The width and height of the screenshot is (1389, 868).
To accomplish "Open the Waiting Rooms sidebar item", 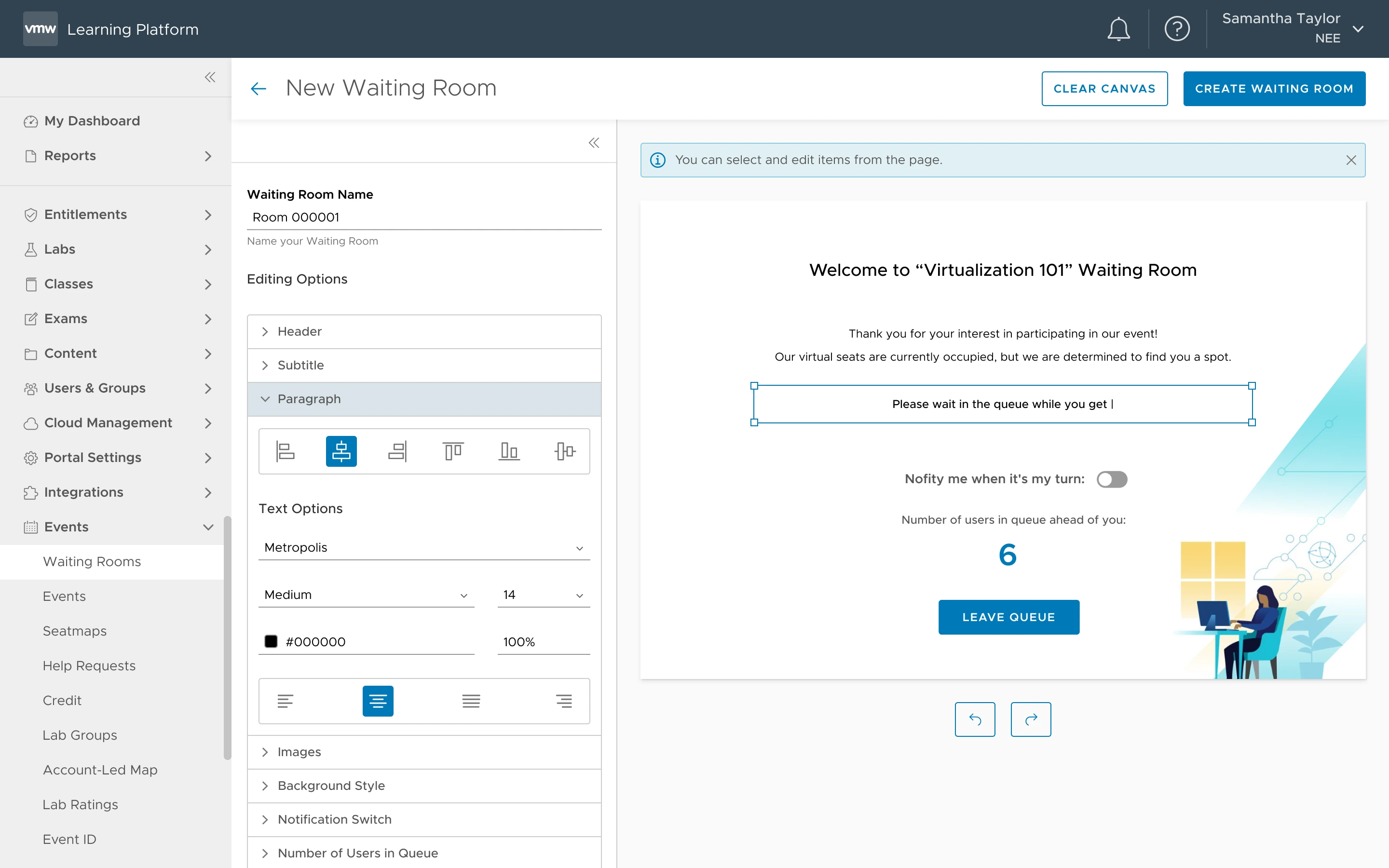I will click(x=92, y=561).
